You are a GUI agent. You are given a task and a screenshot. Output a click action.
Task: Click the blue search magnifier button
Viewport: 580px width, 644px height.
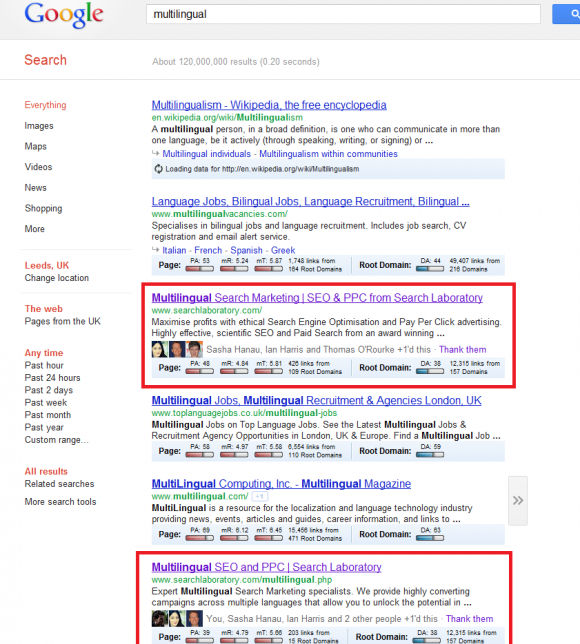coord(567,14)
